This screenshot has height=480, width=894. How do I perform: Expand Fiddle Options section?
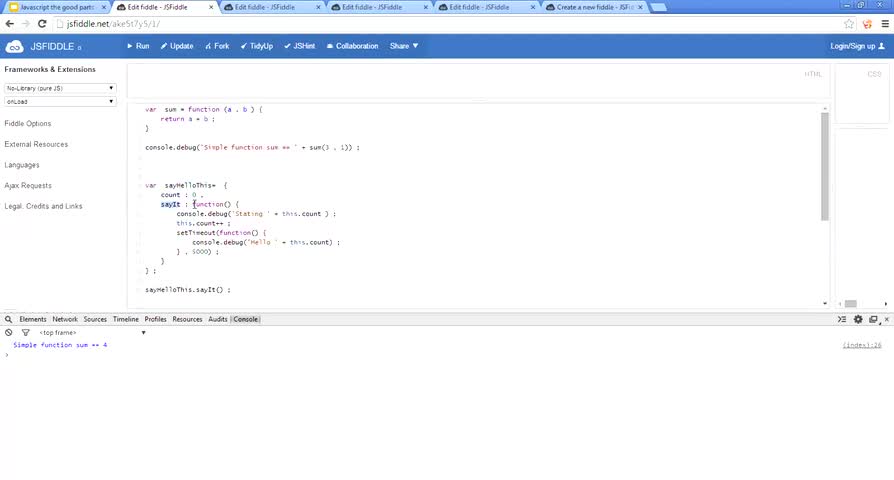pos(27,124)
